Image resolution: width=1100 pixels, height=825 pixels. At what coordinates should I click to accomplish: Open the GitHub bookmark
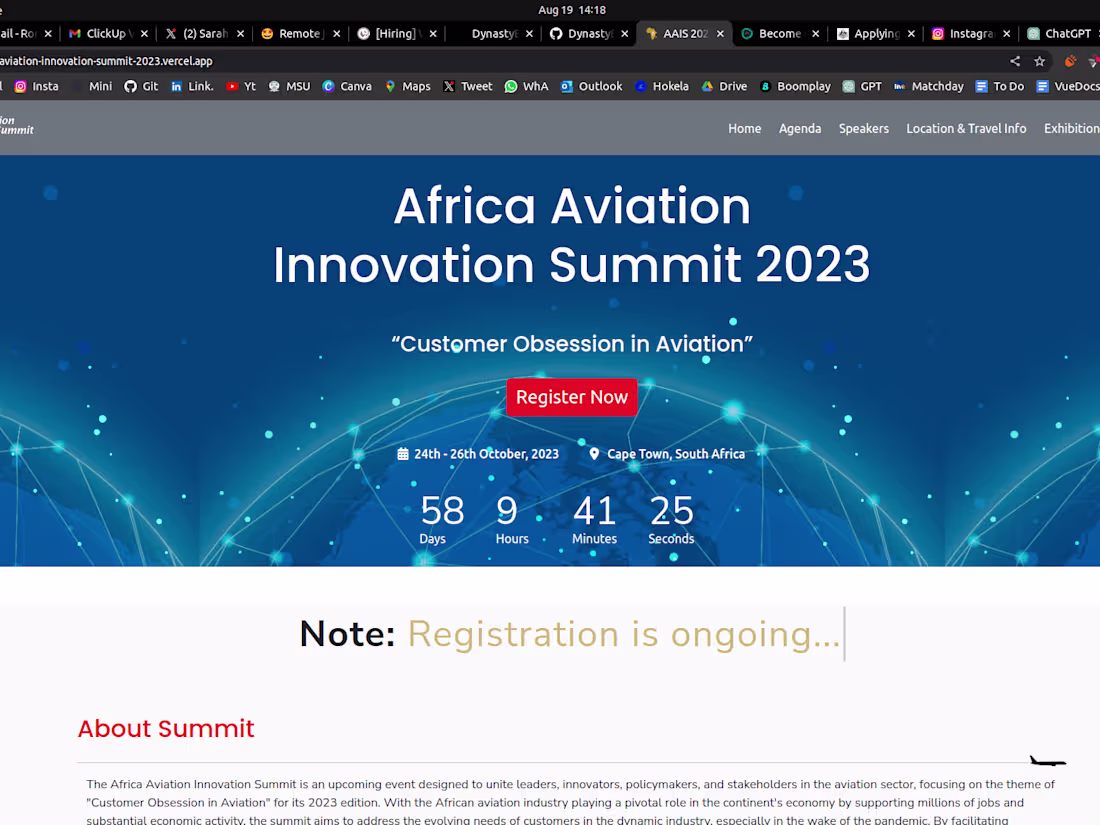(x=140, y=86)
